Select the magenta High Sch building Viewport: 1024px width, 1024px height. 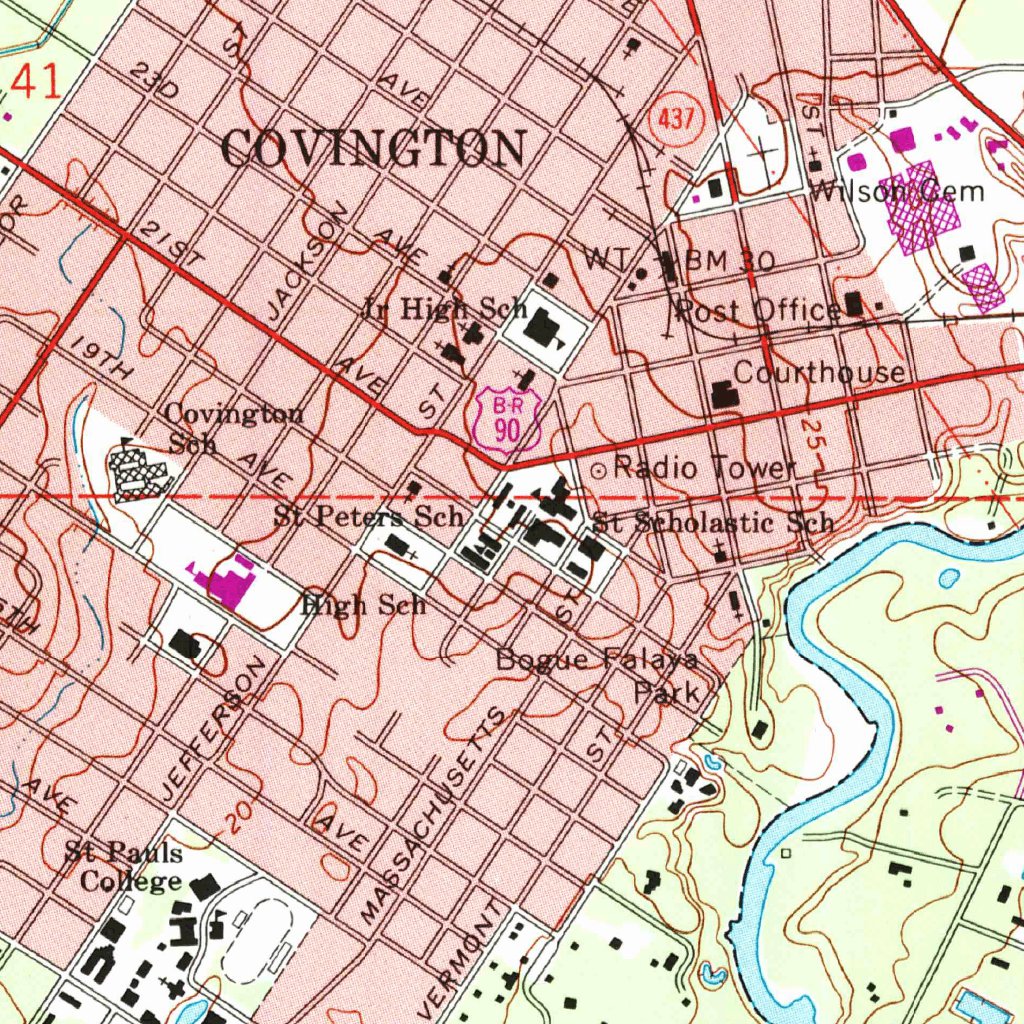[229, 580]
